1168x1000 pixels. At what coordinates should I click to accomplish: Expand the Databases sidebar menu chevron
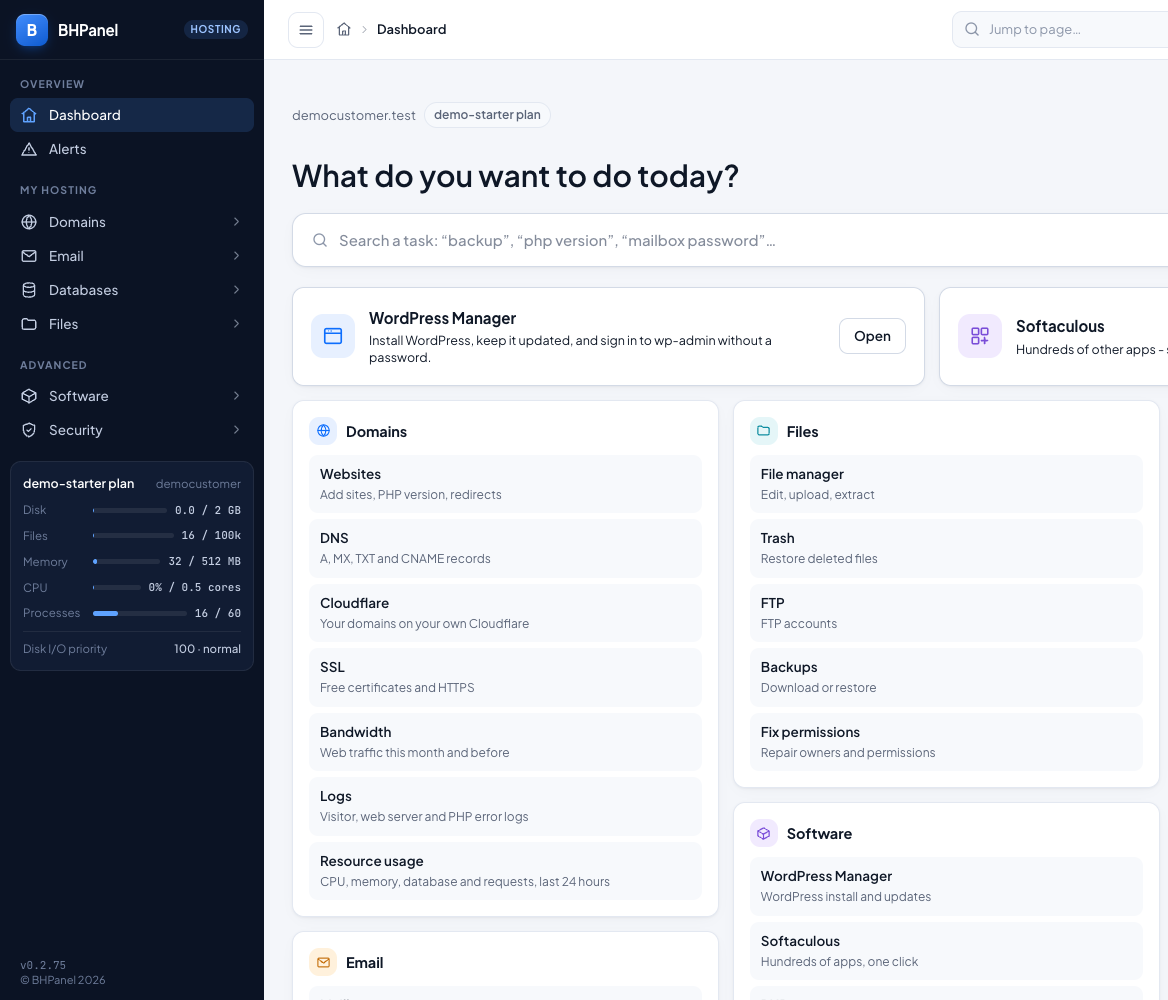click(x=236, y=290)
